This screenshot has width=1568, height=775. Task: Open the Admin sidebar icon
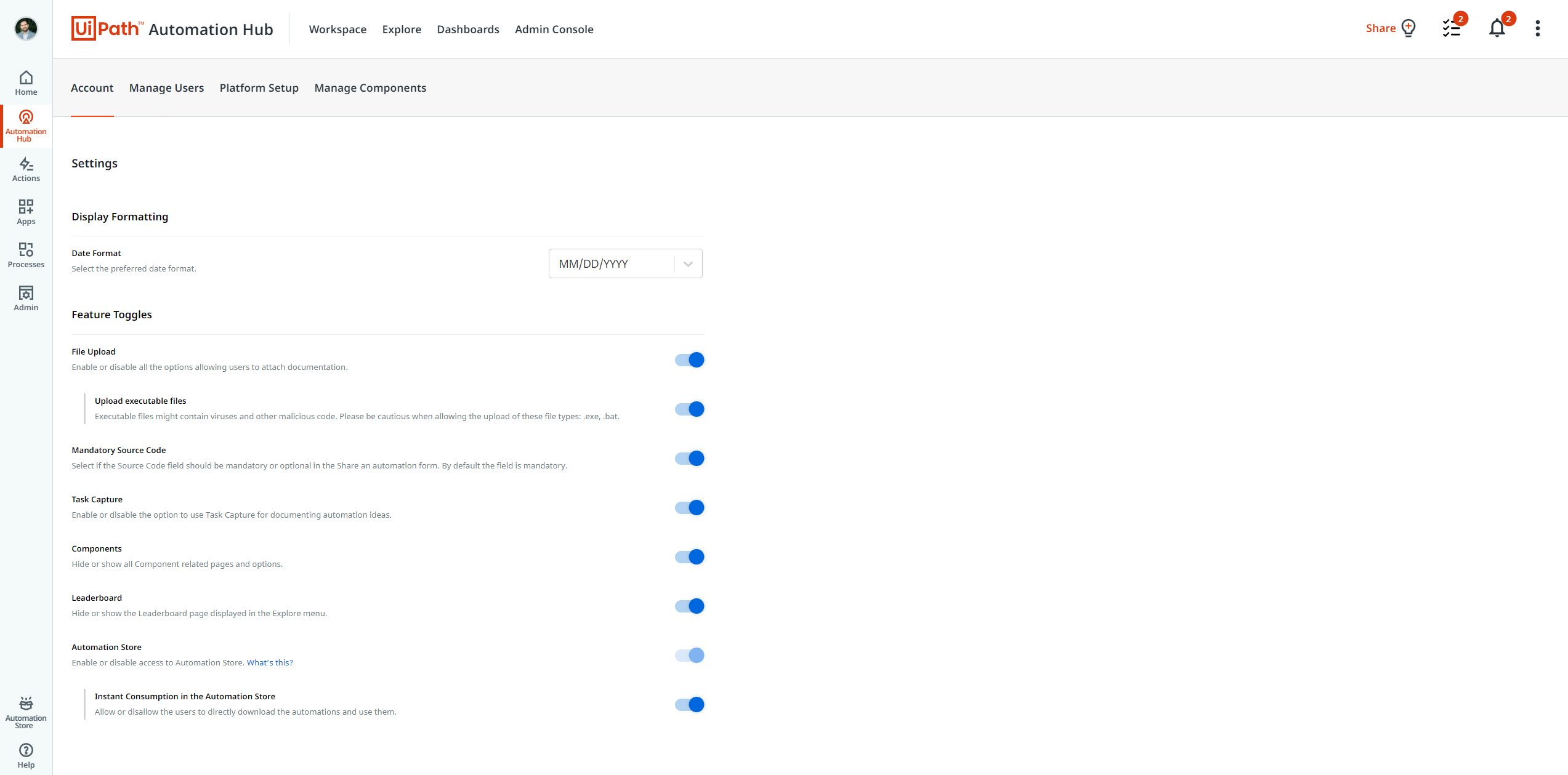point(26,298)
